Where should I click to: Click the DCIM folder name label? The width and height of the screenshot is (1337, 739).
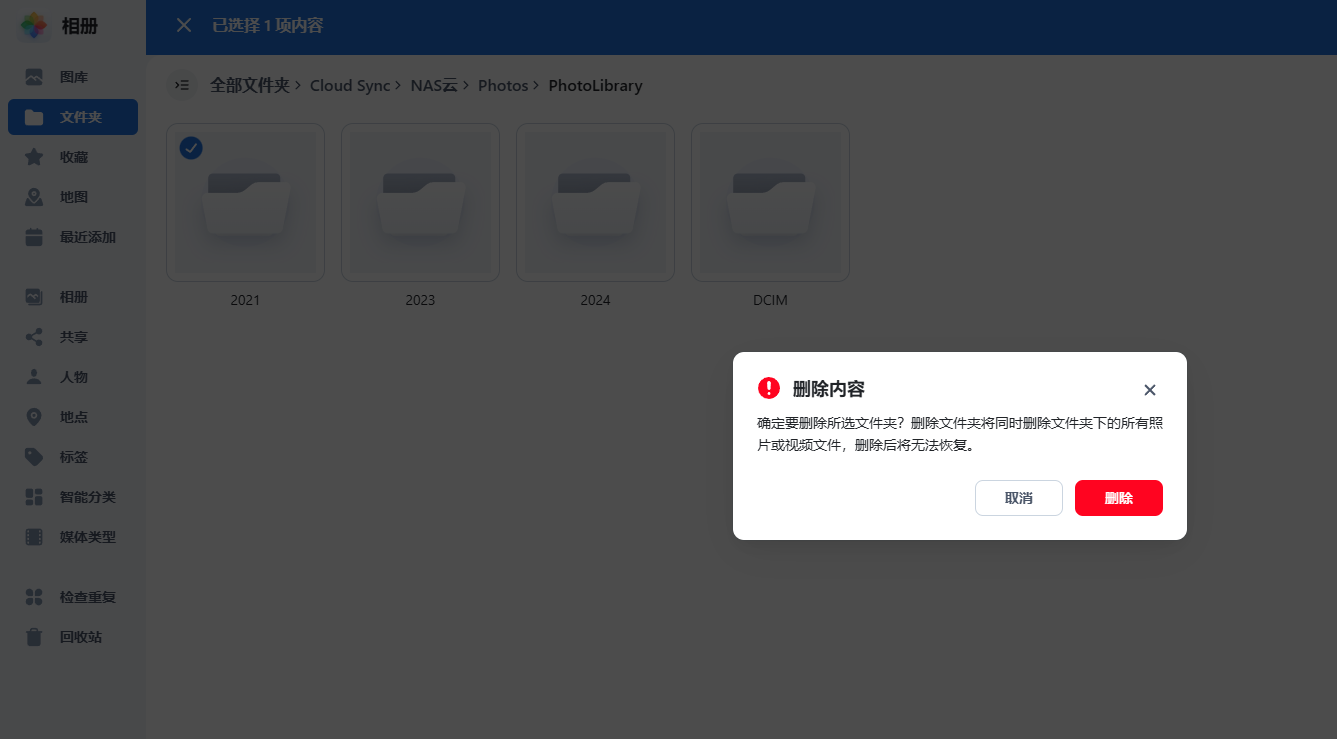(770, 300)
